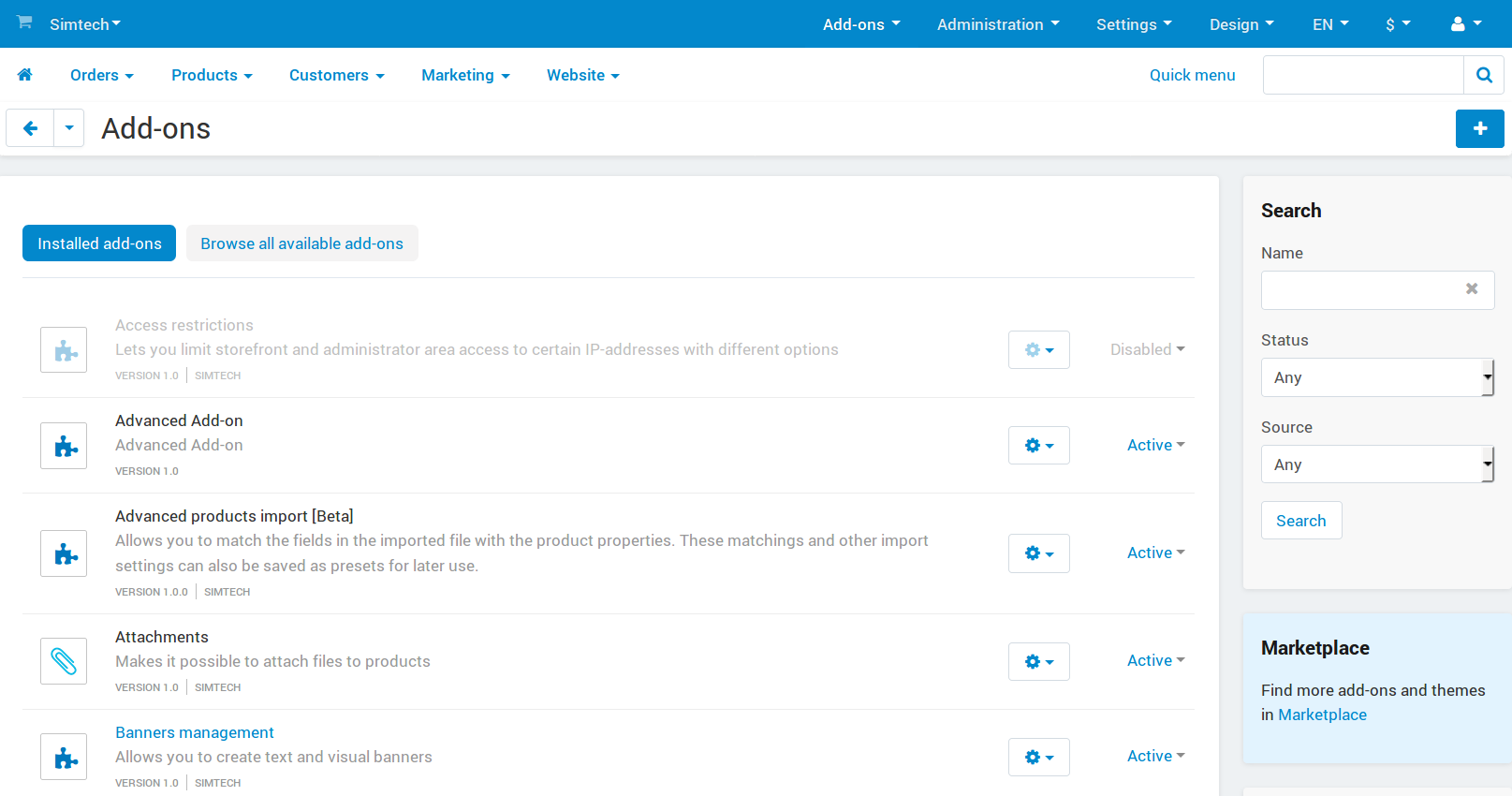
Task: Open the Simtech store selector
Action: (85, 24)
